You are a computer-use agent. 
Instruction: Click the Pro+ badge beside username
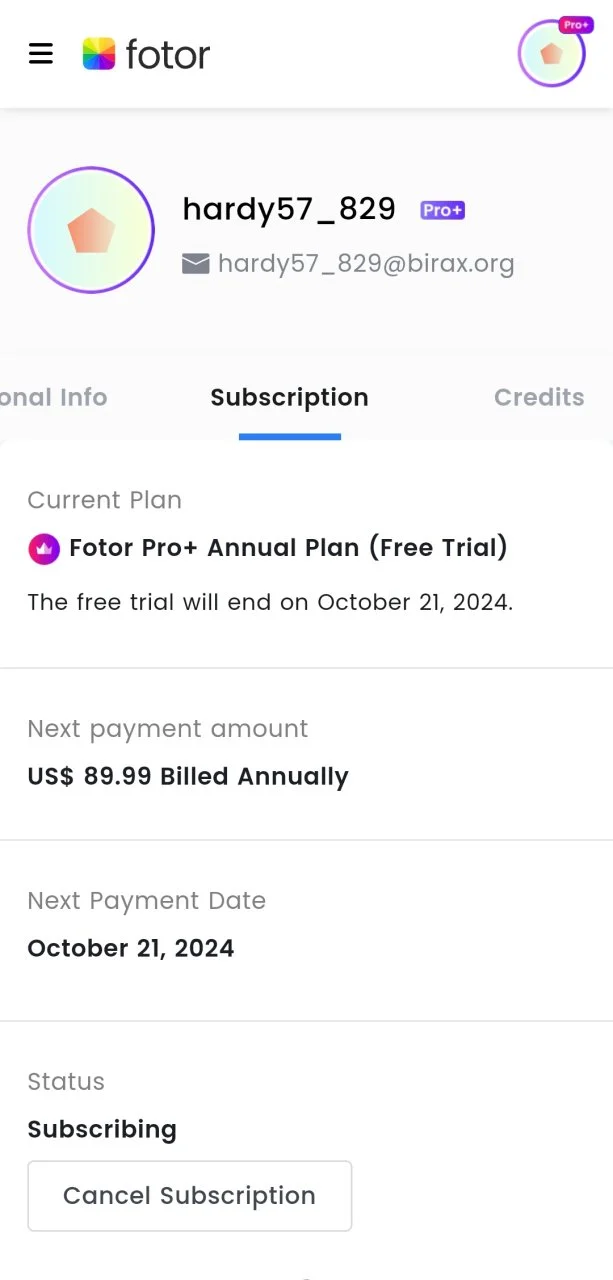tap(442, 210)
